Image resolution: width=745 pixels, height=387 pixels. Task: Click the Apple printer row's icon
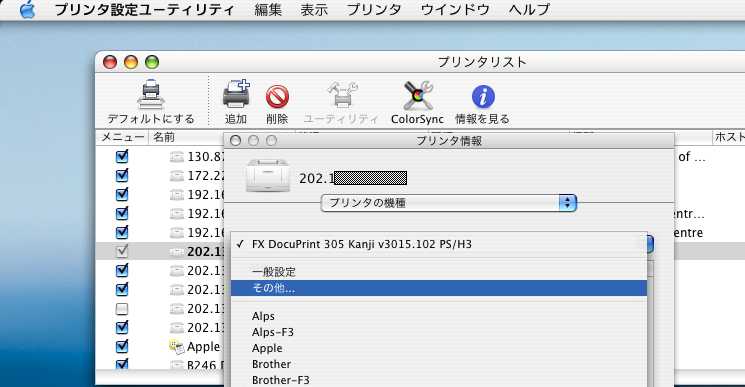pos(176,347)
